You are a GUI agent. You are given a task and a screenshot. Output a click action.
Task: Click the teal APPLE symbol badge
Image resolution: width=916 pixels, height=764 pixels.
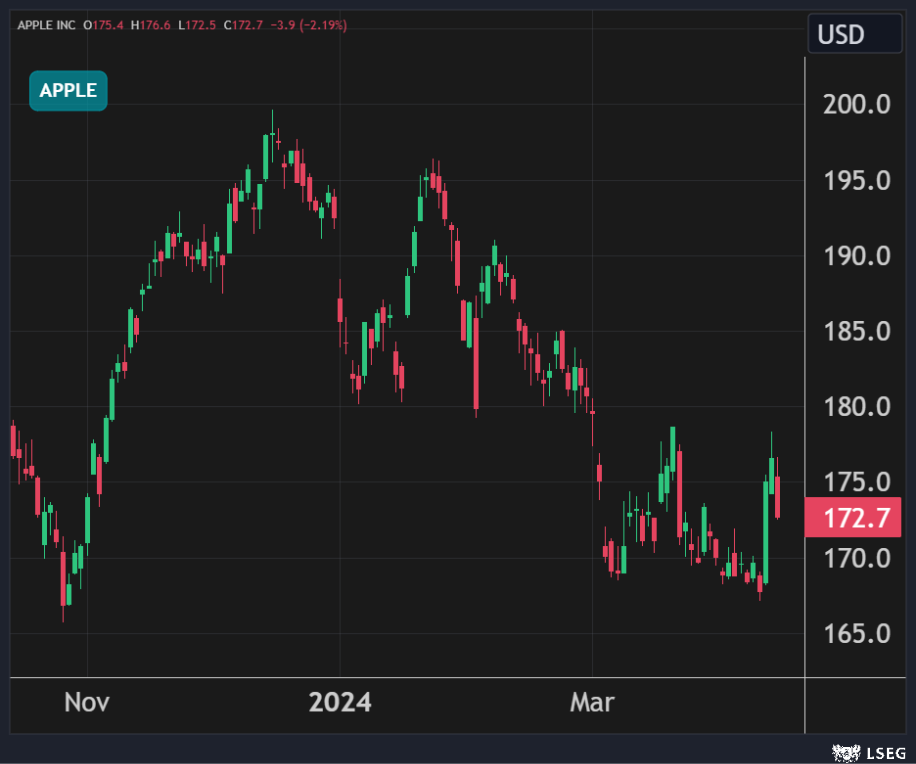[68, 91]
